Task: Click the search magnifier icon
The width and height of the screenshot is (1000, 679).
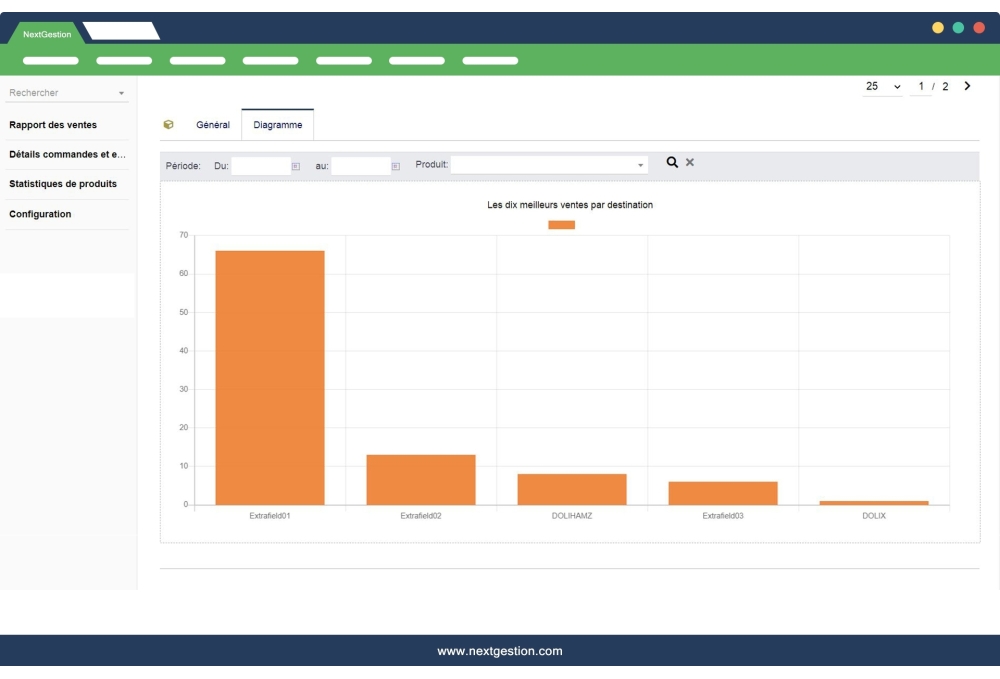Action: tap(672, 163)
